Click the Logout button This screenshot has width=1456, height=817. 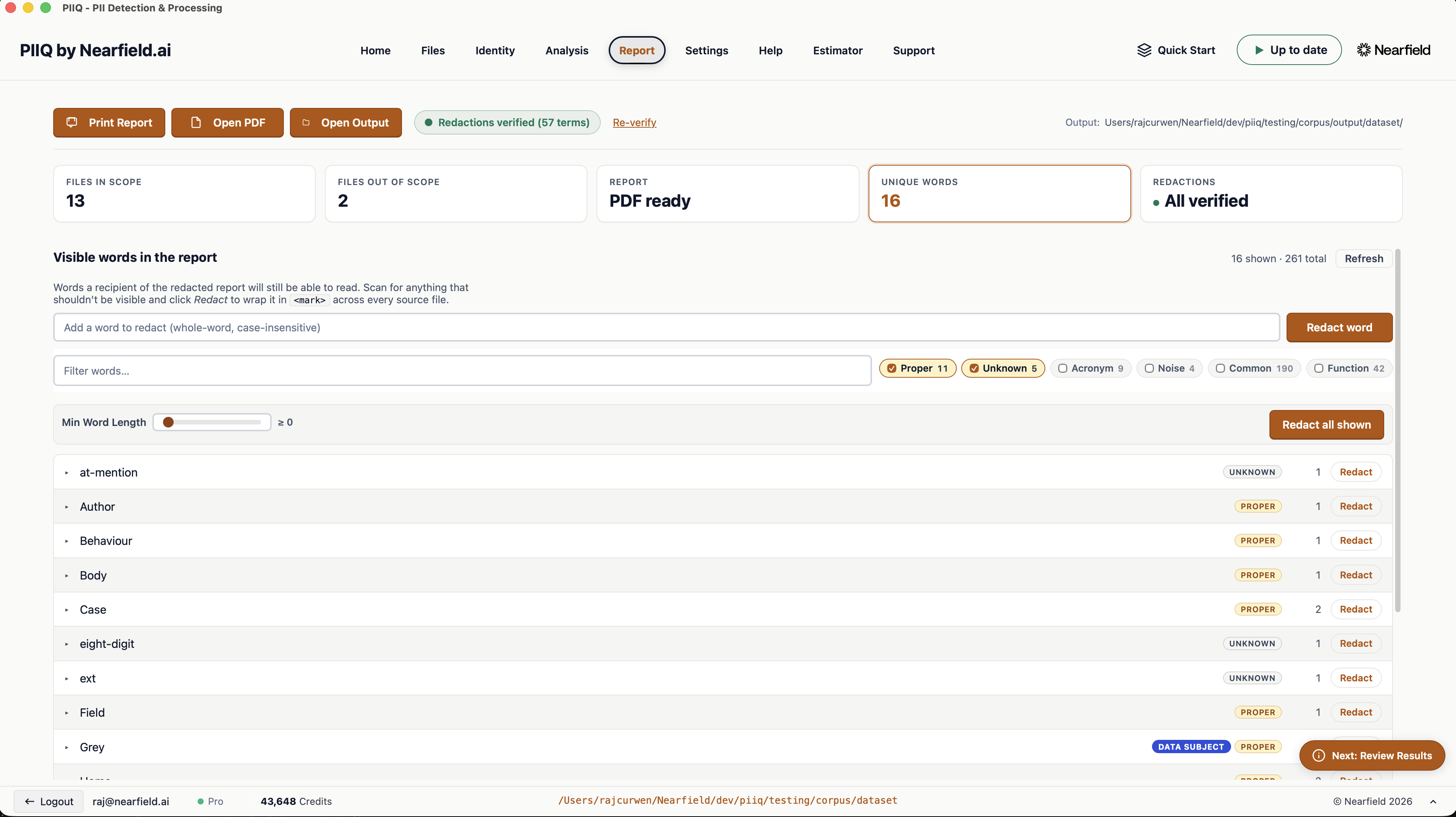click(49, 801)
